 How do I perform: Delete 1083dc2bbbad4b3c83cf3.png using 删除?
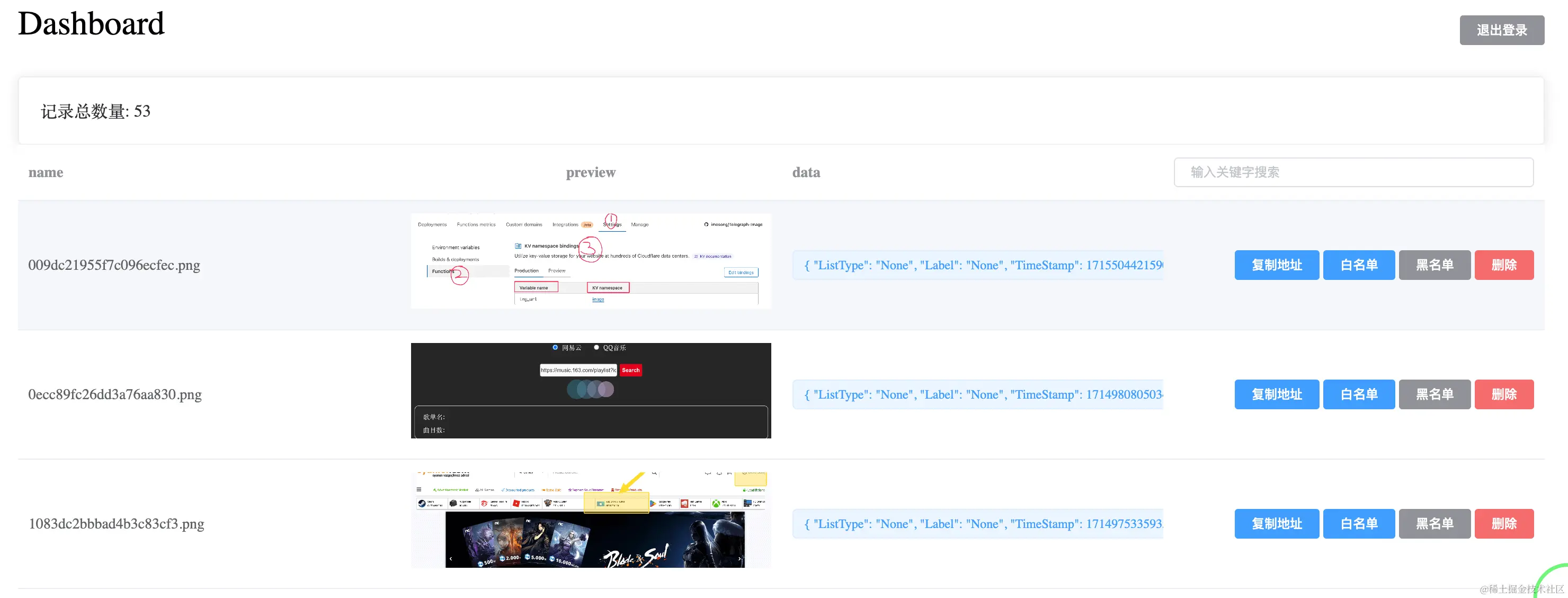[1503, 524]
